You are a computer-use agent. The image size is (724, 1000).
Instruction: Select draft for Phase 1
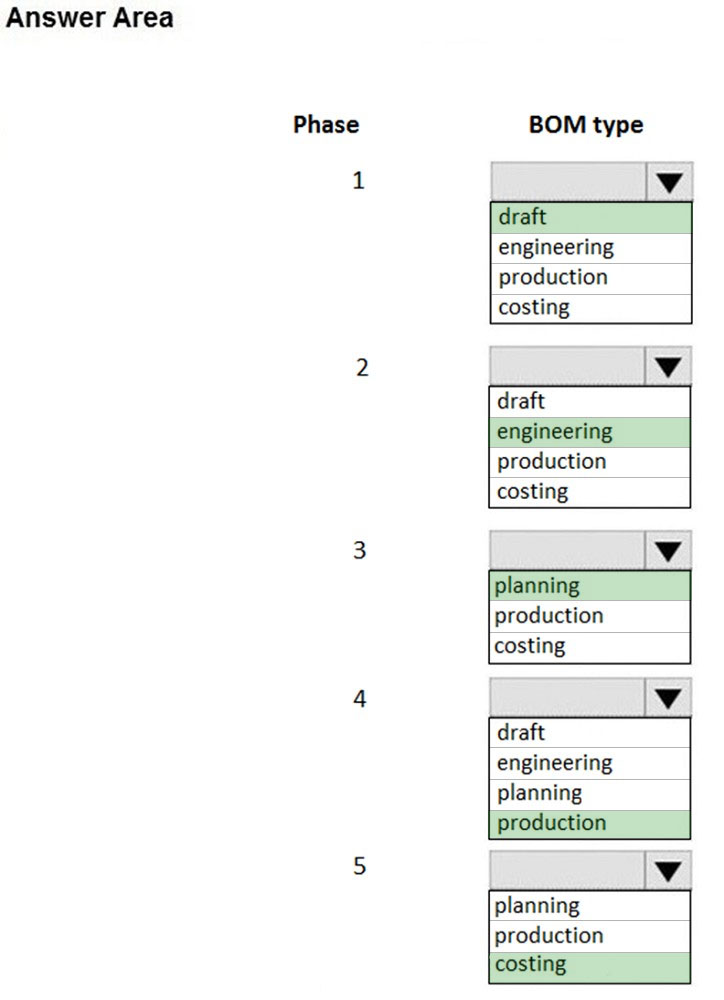(591, 217)
